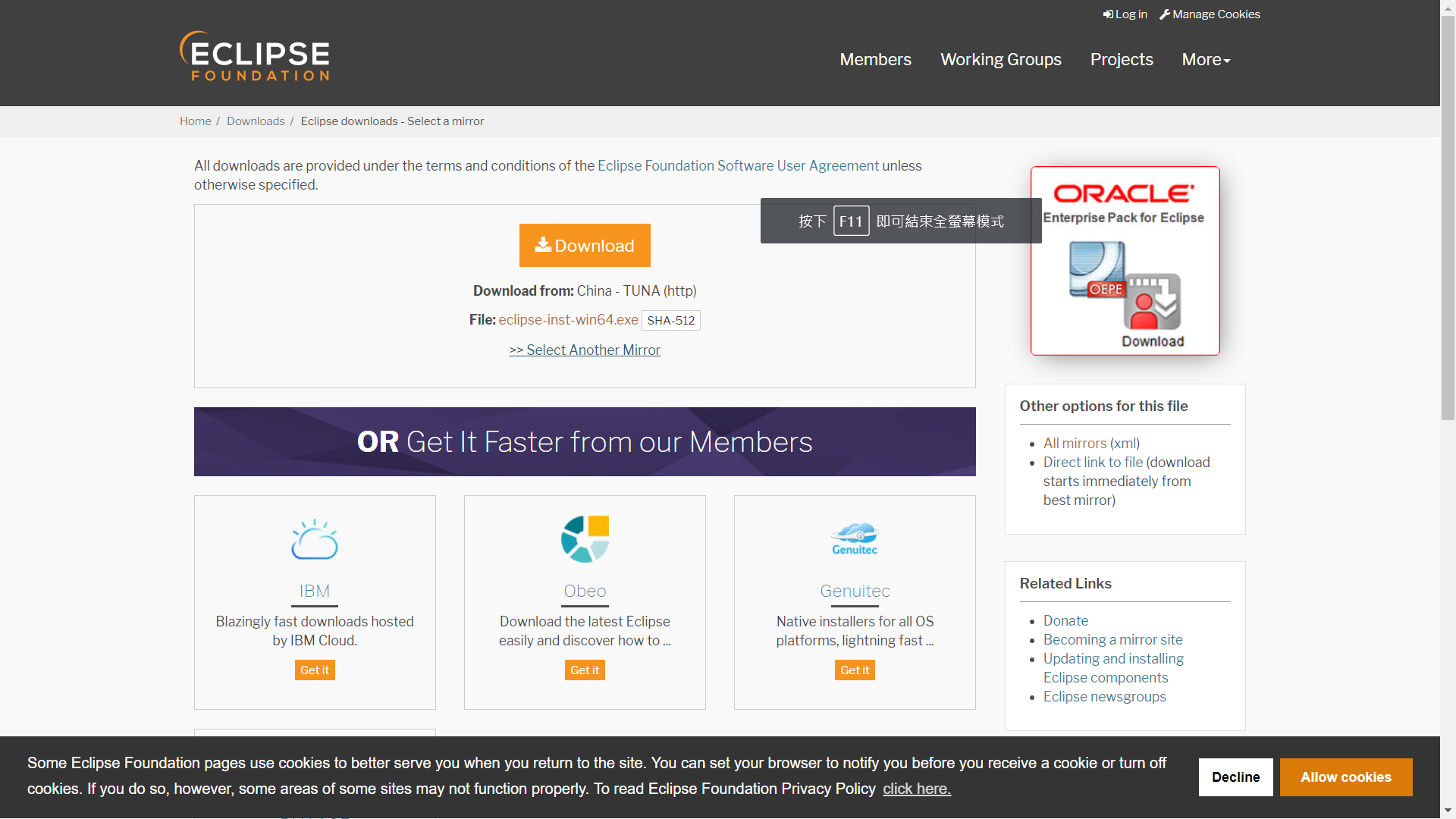Open the Members menu item
The image size is (1456, 819).
point(875,60)
